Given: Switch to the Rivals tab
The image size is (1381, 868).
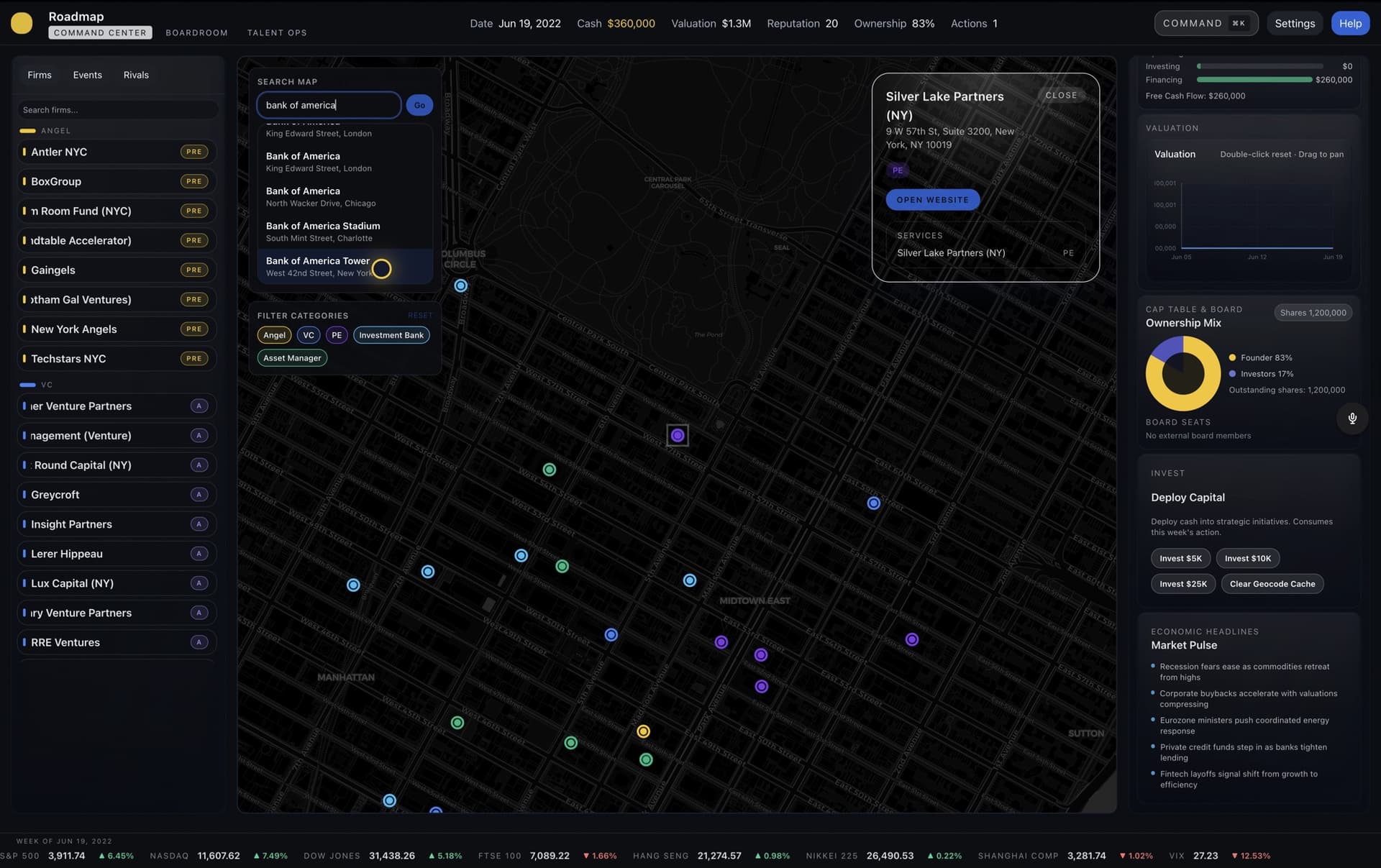Looking at the screenshot, I should [x=135, y=75].
